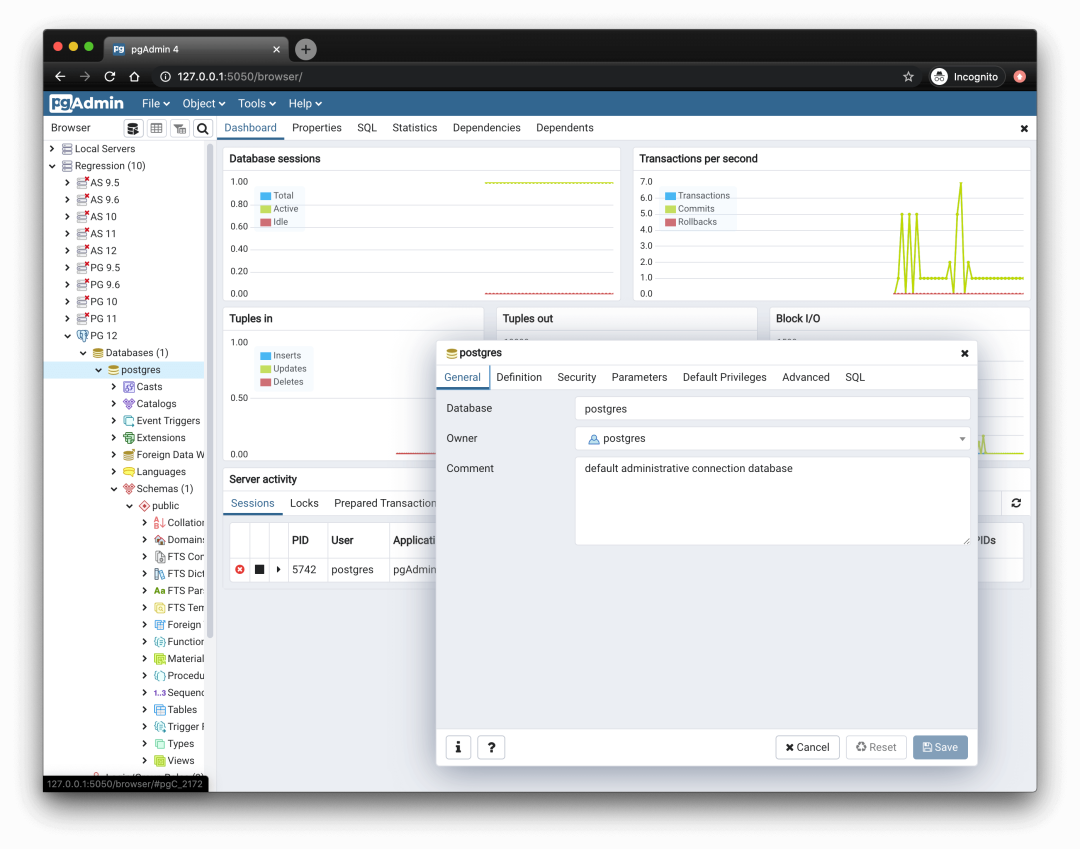This screenshot has width=1080, height=849.
Task: Click the Total legend swatch in Database sessions
Action: tap(265, 196)
